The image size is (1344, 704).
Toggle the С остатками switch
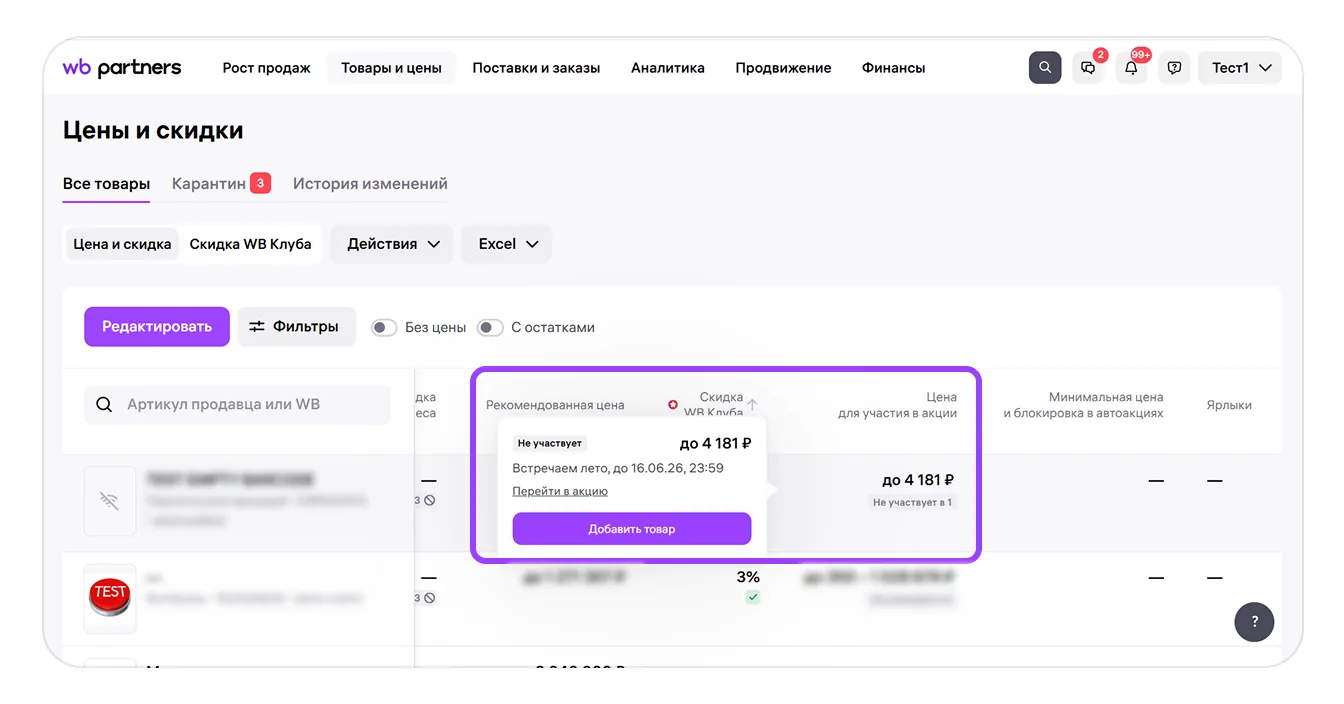click(490, 327)
